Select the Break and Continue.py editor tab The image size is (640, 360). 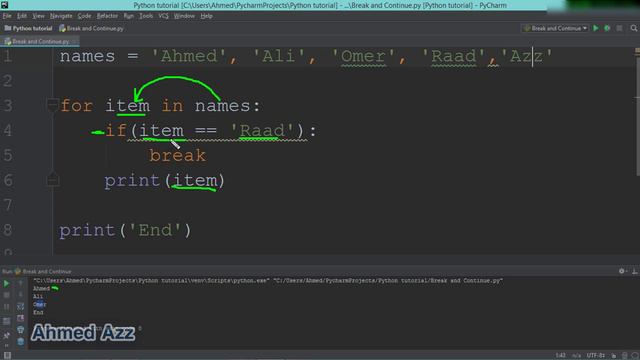point(40,41)
